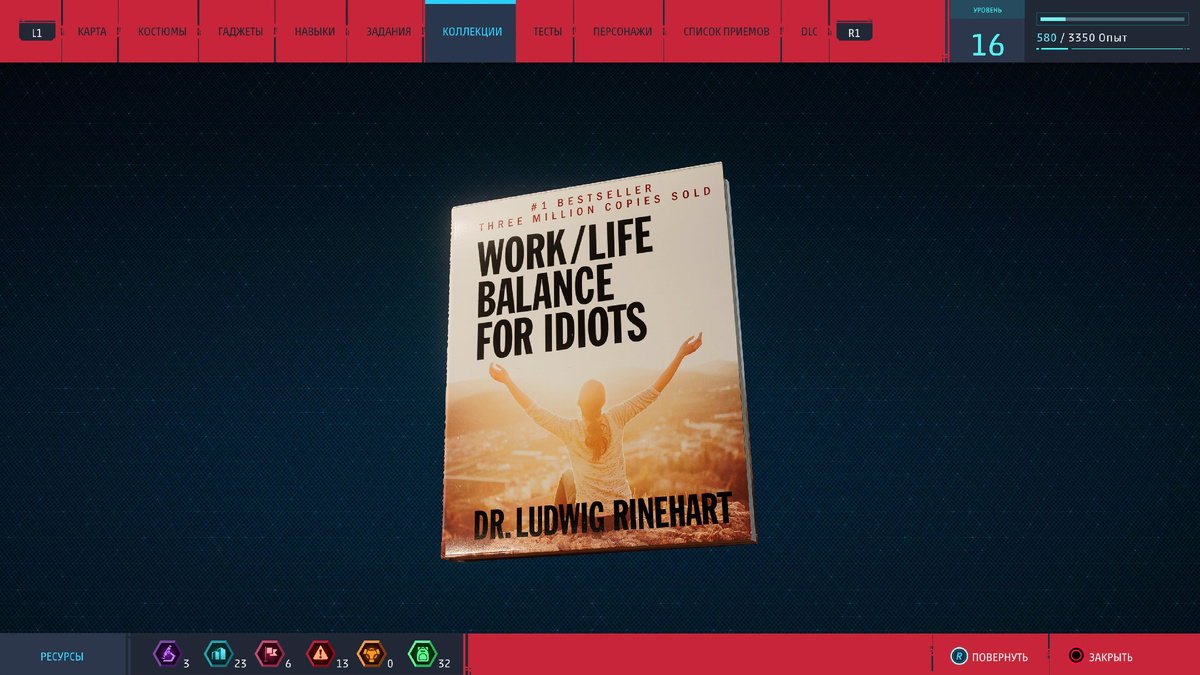The width and height of the screenshot is (1200, 675).
Task: Open the DLC tab
Action: pos(809,32)
